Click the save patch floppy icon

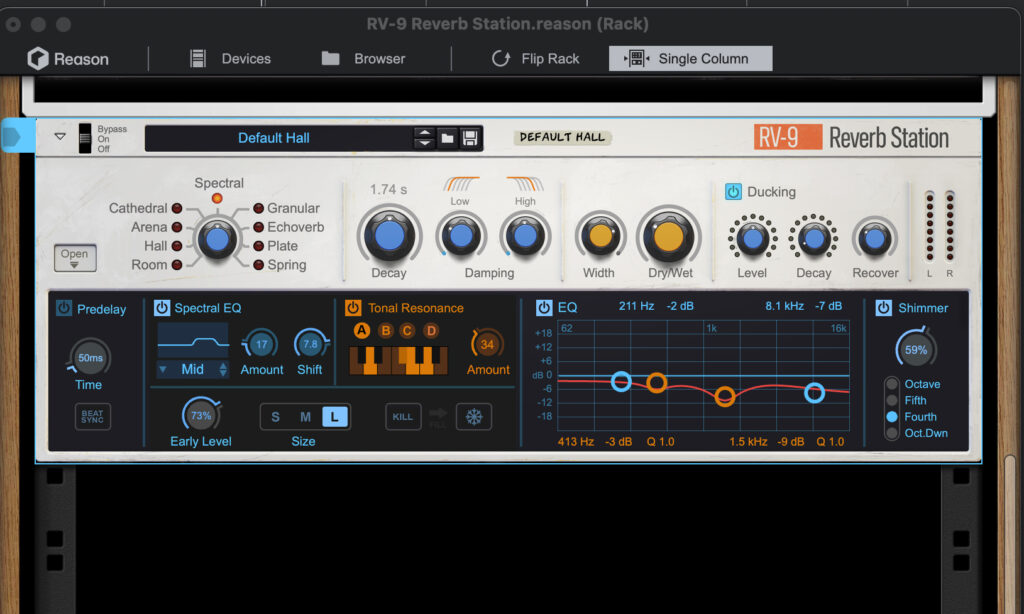[470, 138]
